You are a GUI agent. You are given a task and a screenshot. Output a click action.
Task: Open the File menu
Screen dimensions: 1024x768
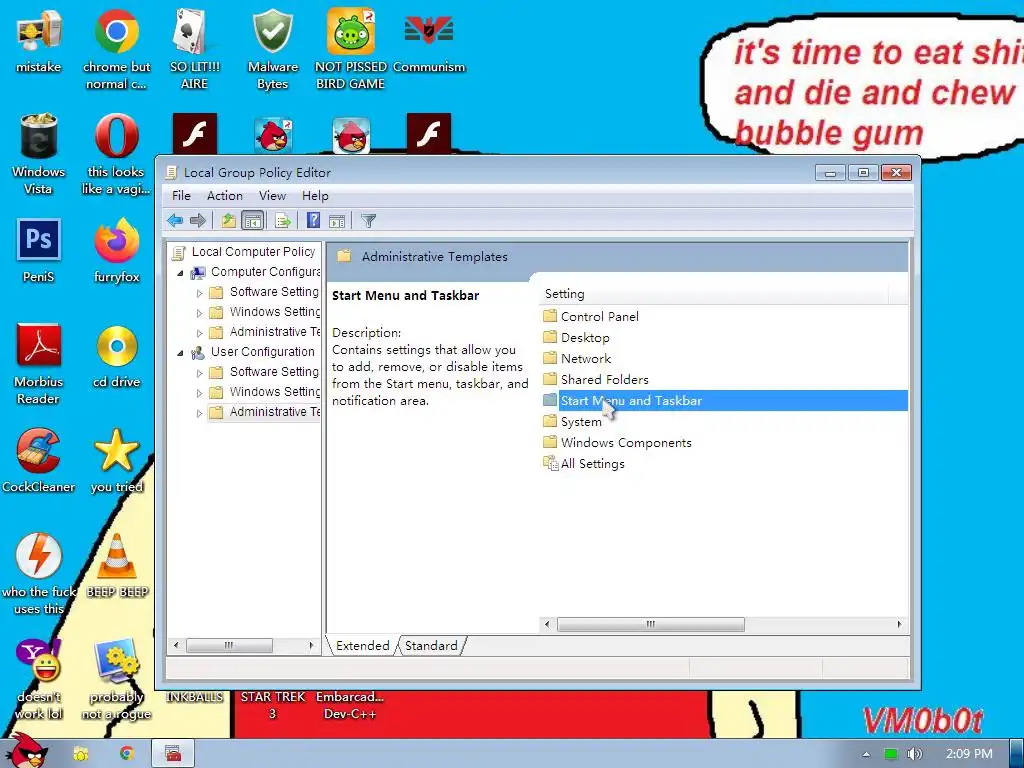coord(181,196)
